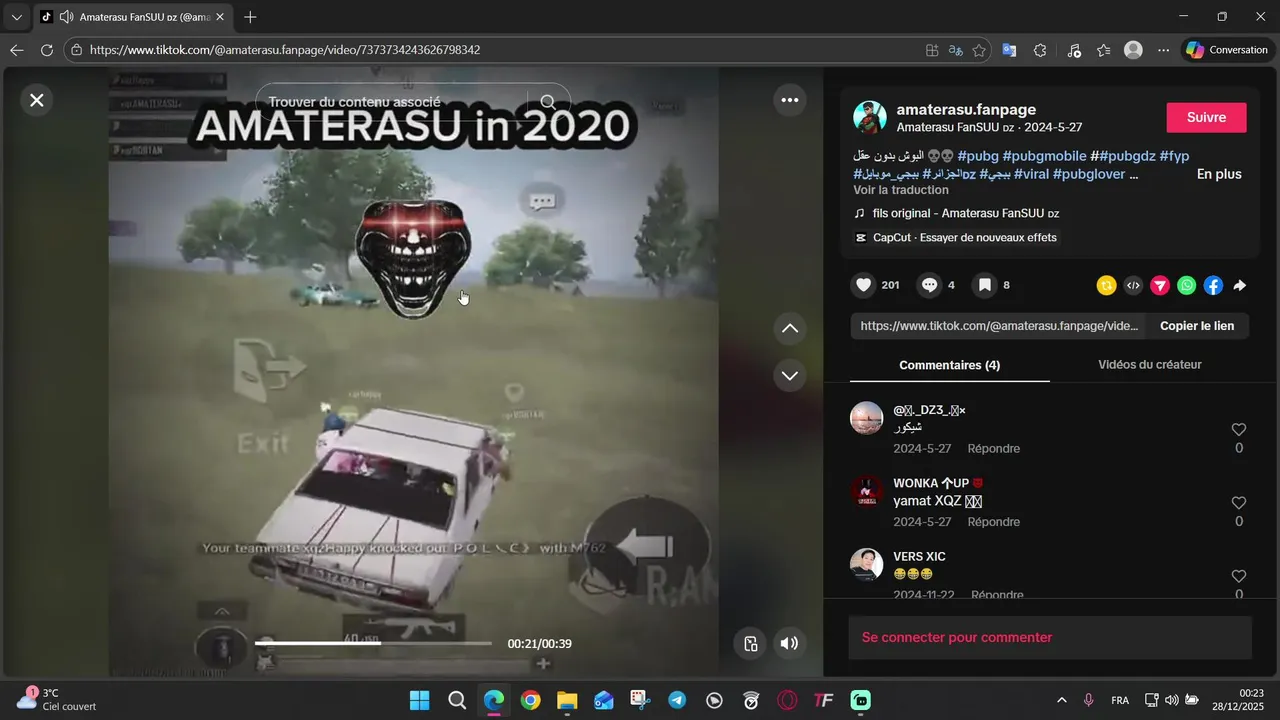Open the weather widget '3°C Ciel couvert'
This screenshot has width=1280, height=720.
[57, 699]
